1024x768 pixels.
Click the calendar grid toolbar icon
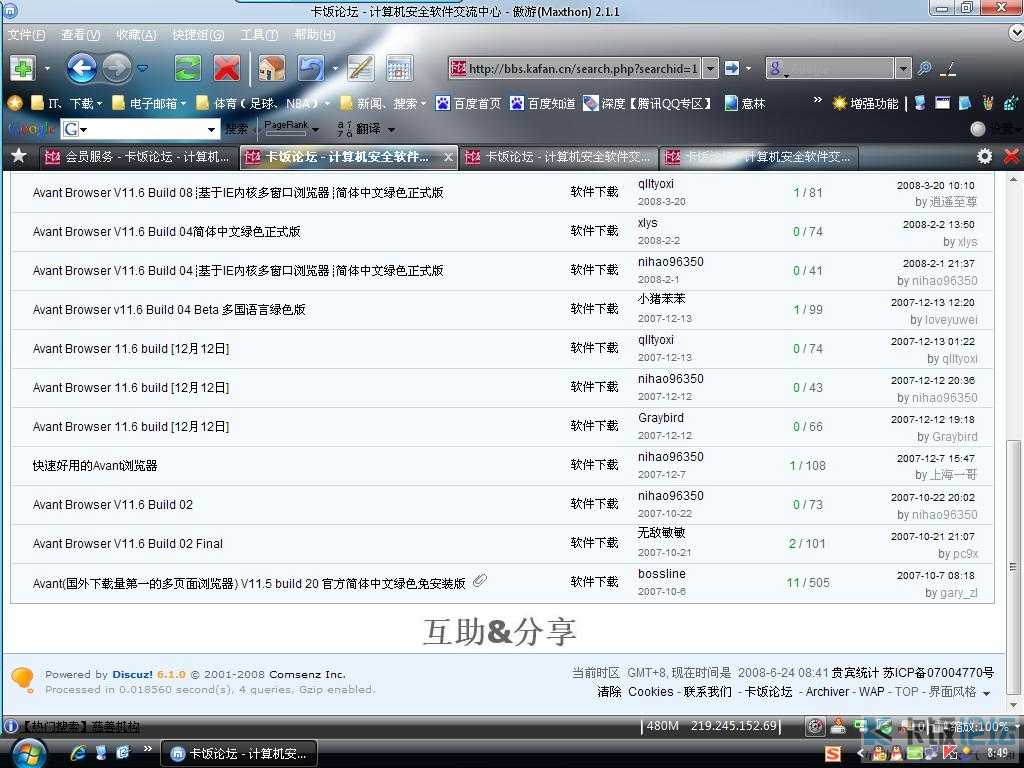(x=399, y=68)
